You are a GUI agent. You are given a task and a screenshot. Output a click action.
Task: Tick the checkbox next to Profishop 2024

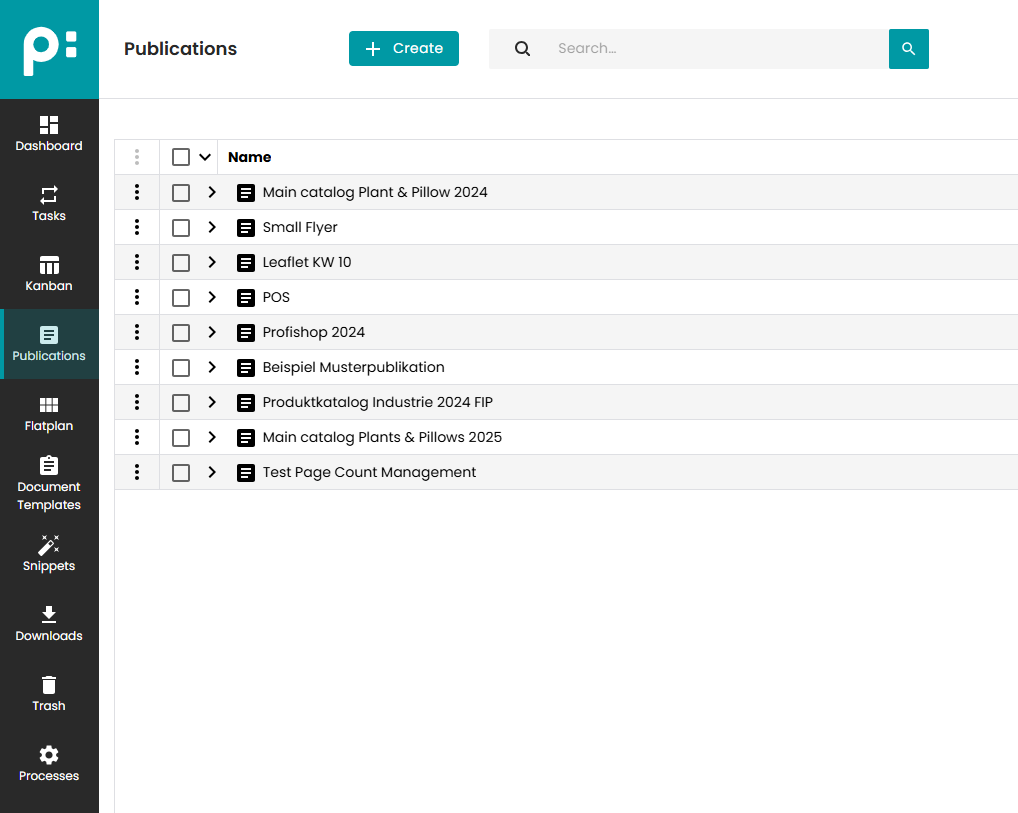pyautogui.click(x=180, y=332)
